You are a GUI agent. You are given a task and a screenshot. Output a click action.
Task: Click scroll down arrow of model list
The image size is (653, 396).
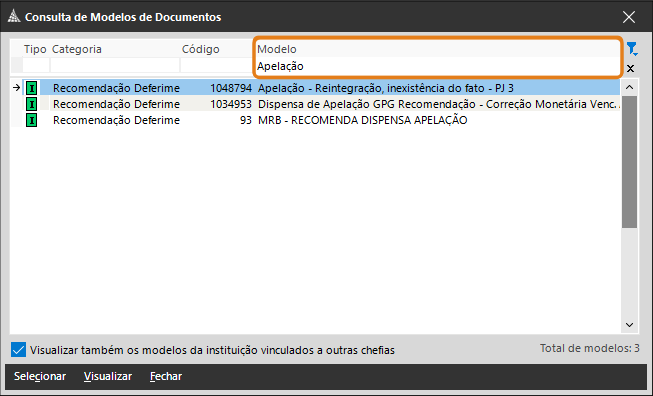coord(630,325)
